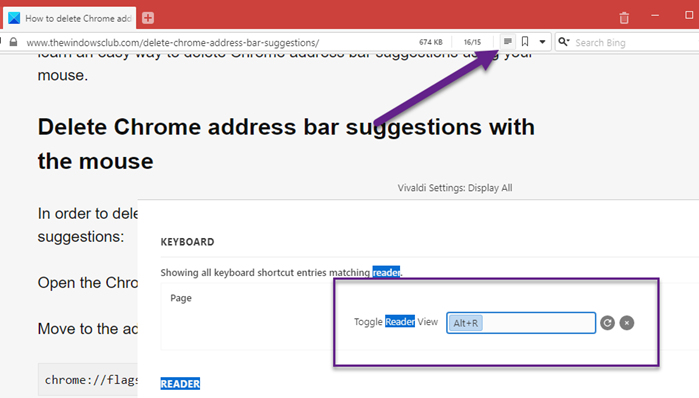Click the Alt+R shortcut input field
The image size is (699, 398).
pos(521,323)
